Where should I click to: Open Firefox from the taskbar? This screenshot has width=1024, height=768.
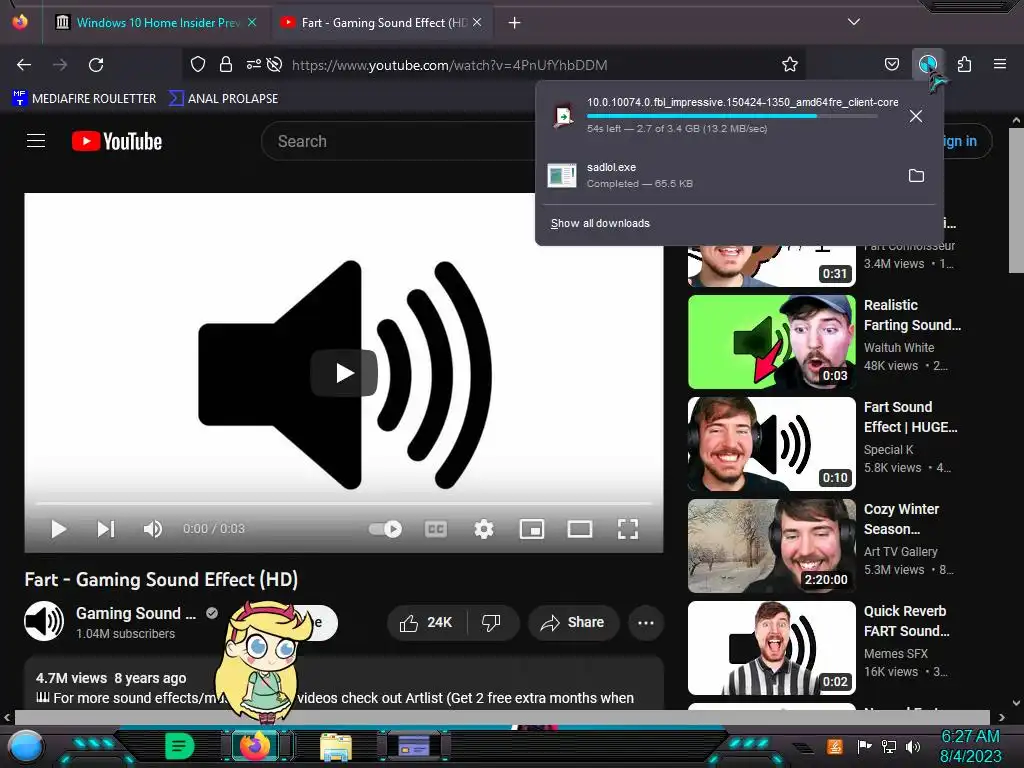[x=255, y=746]
